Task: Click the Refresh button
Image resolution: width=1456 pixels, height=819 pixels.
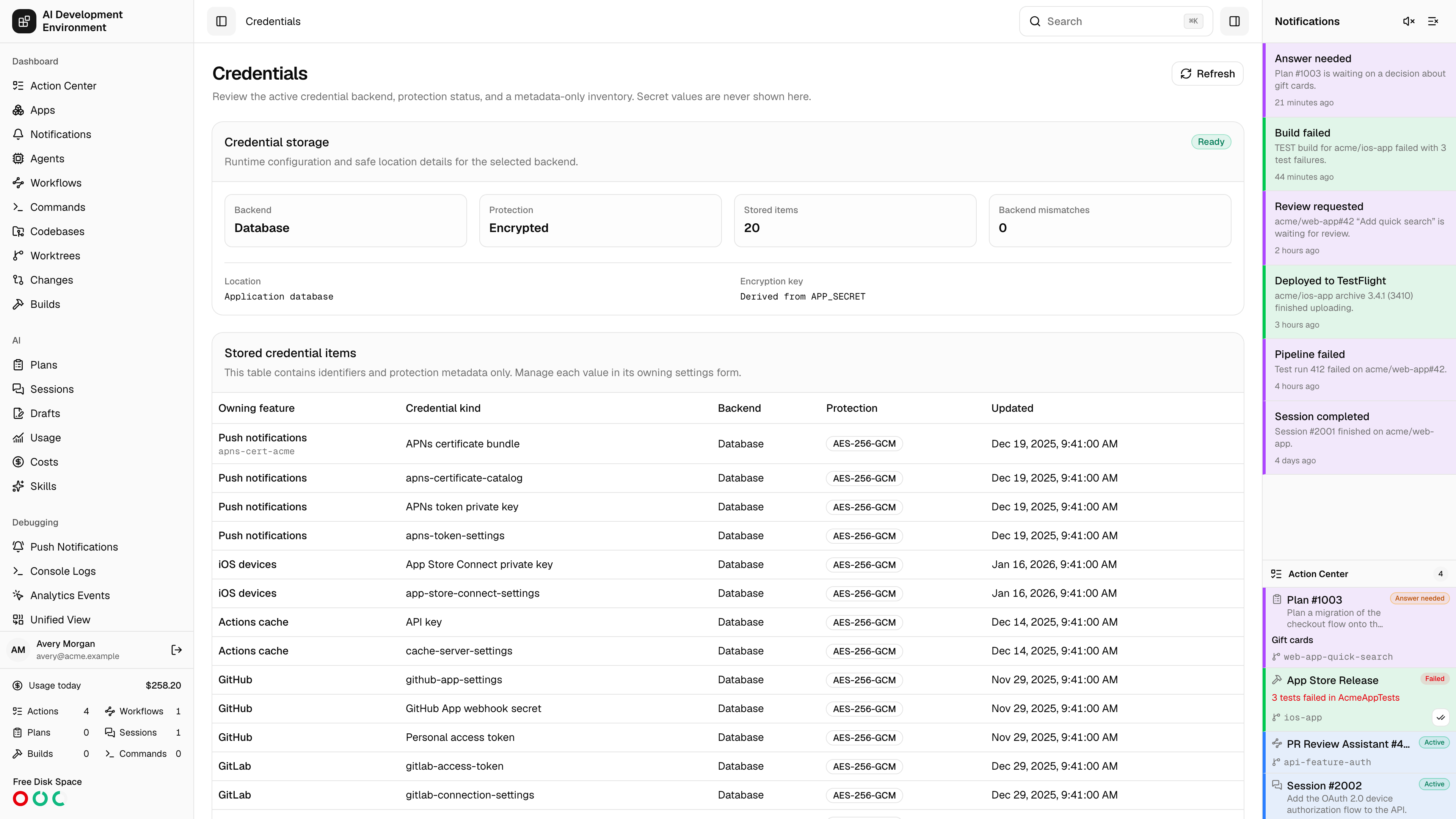Action: pyautogui.click(x=1207, y=74)
